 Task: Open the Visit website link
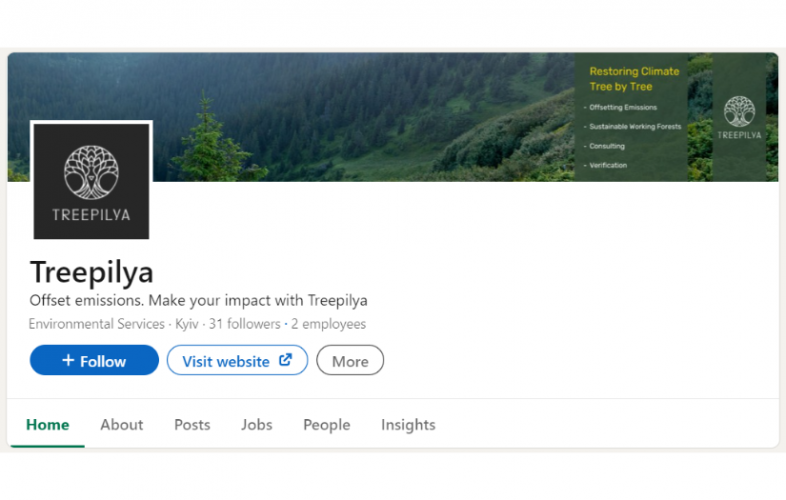226,361
